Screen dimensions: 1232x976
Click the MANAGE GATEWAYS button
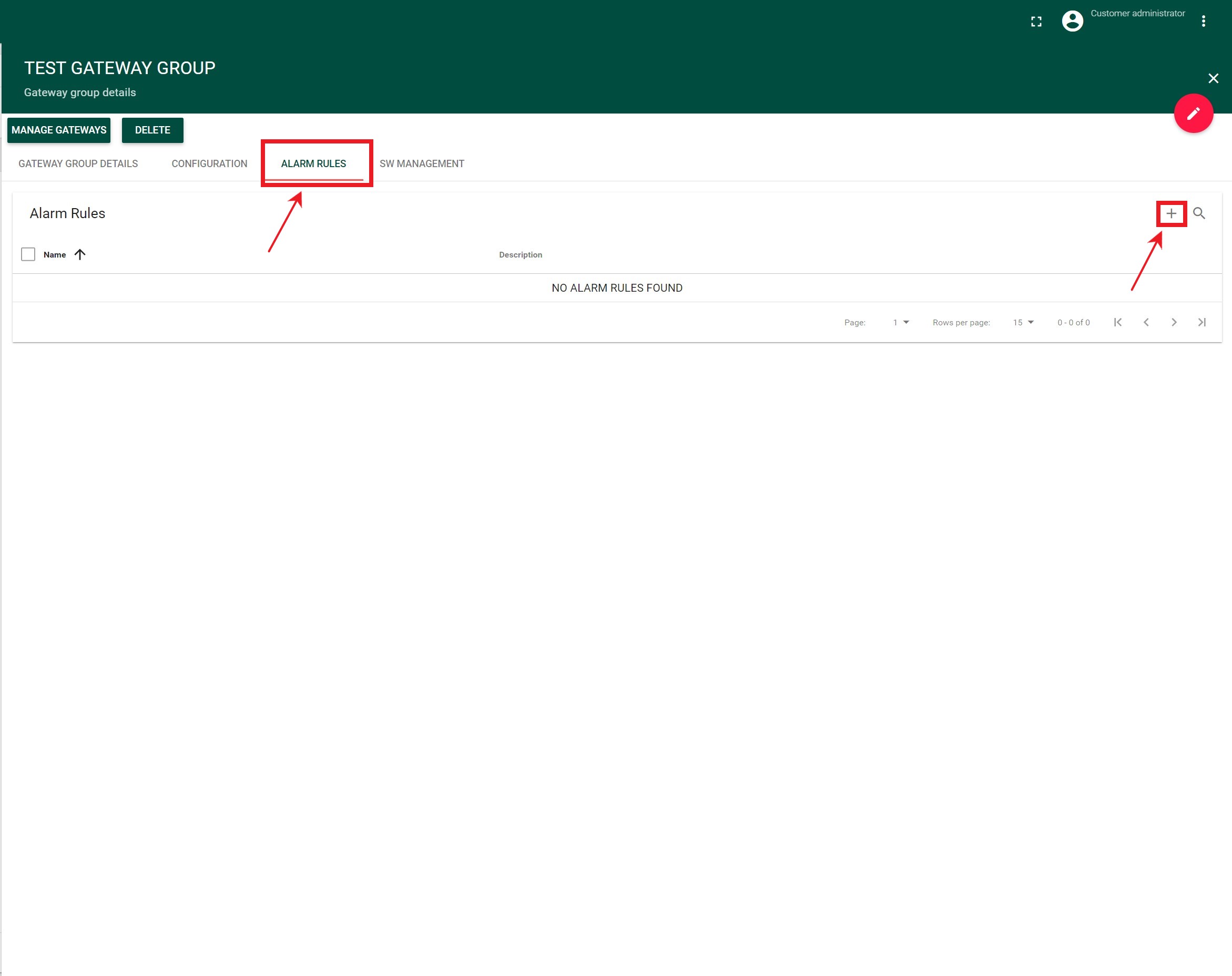[x=59, y=130]
